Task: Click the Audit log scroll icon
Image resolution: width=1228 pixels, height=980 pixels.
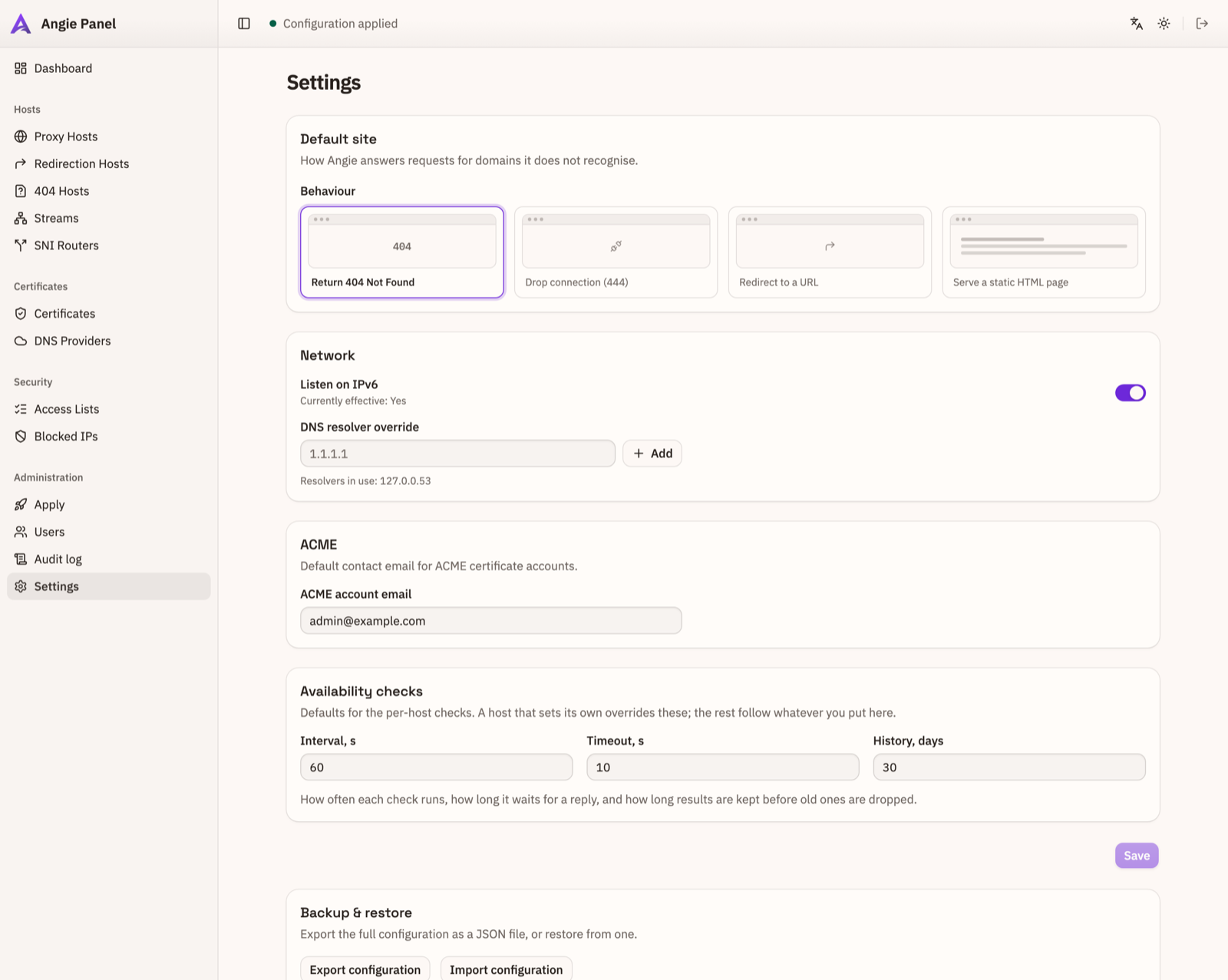Action: [21, 559]
